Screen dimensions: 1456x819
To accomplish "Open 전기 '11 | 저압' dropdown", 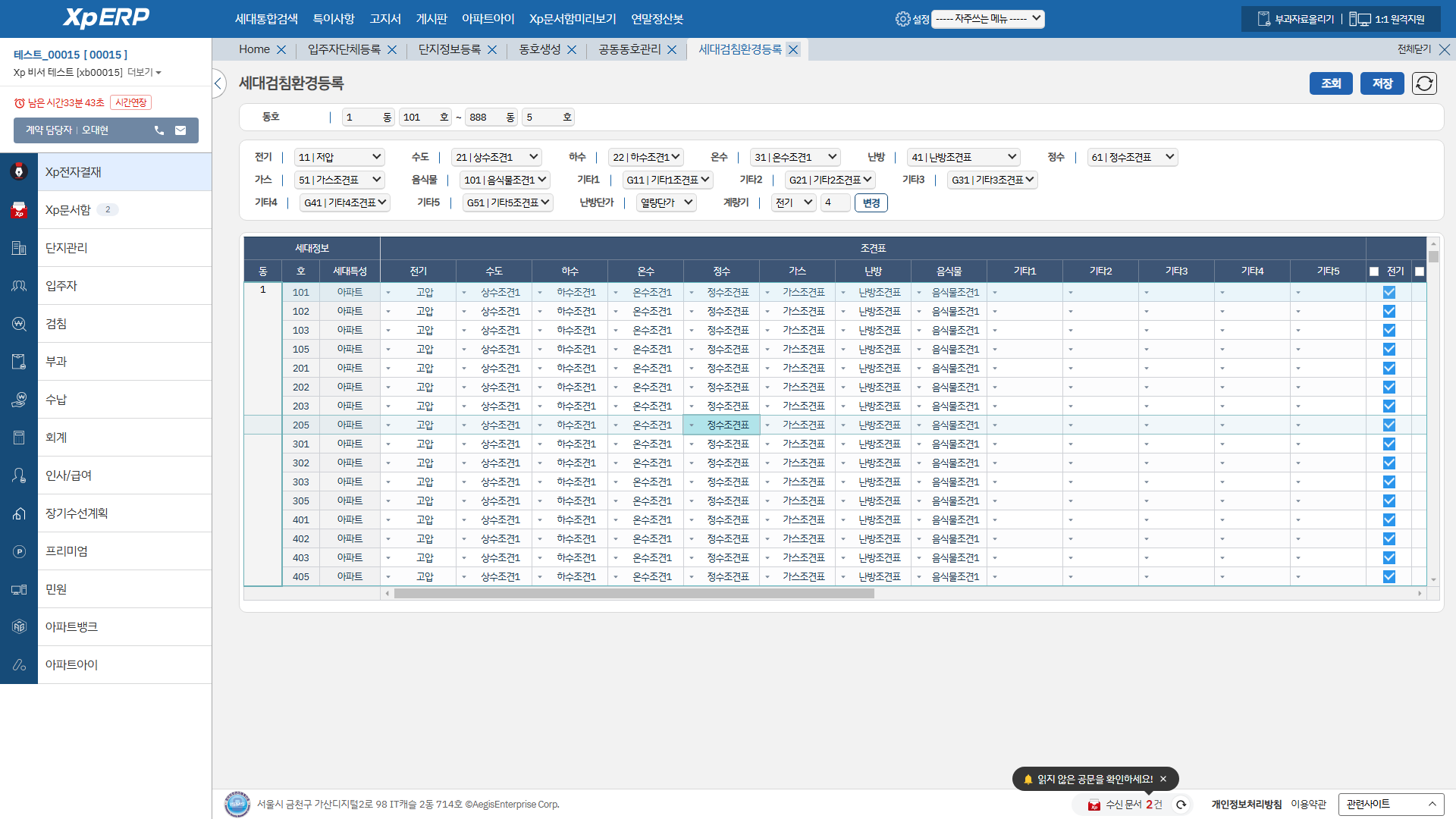I will point(339,157).
